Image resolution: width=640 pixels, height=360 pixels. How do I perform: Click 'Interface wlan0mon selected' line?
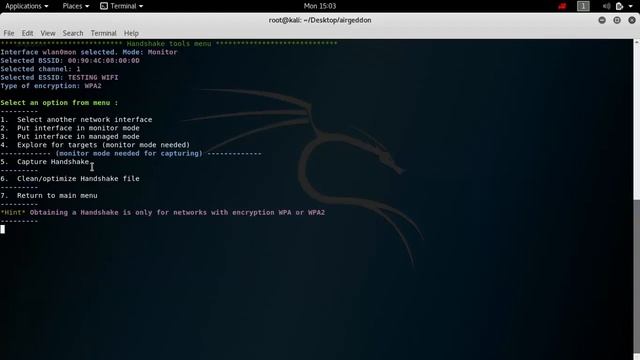(x=89, y=52)
